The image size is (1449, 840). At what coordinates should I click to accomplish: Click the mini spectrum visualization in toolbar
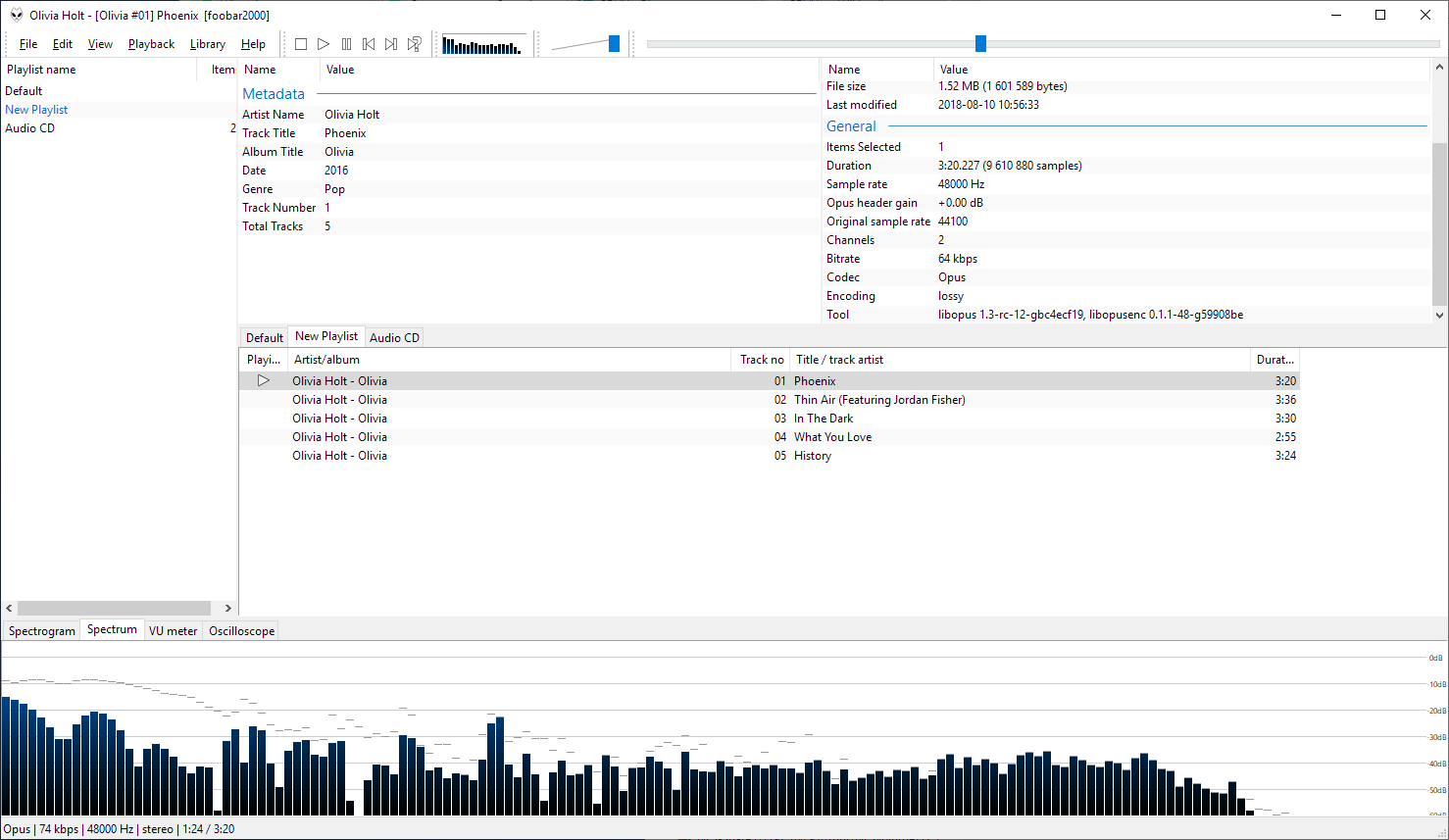[482, 45]
